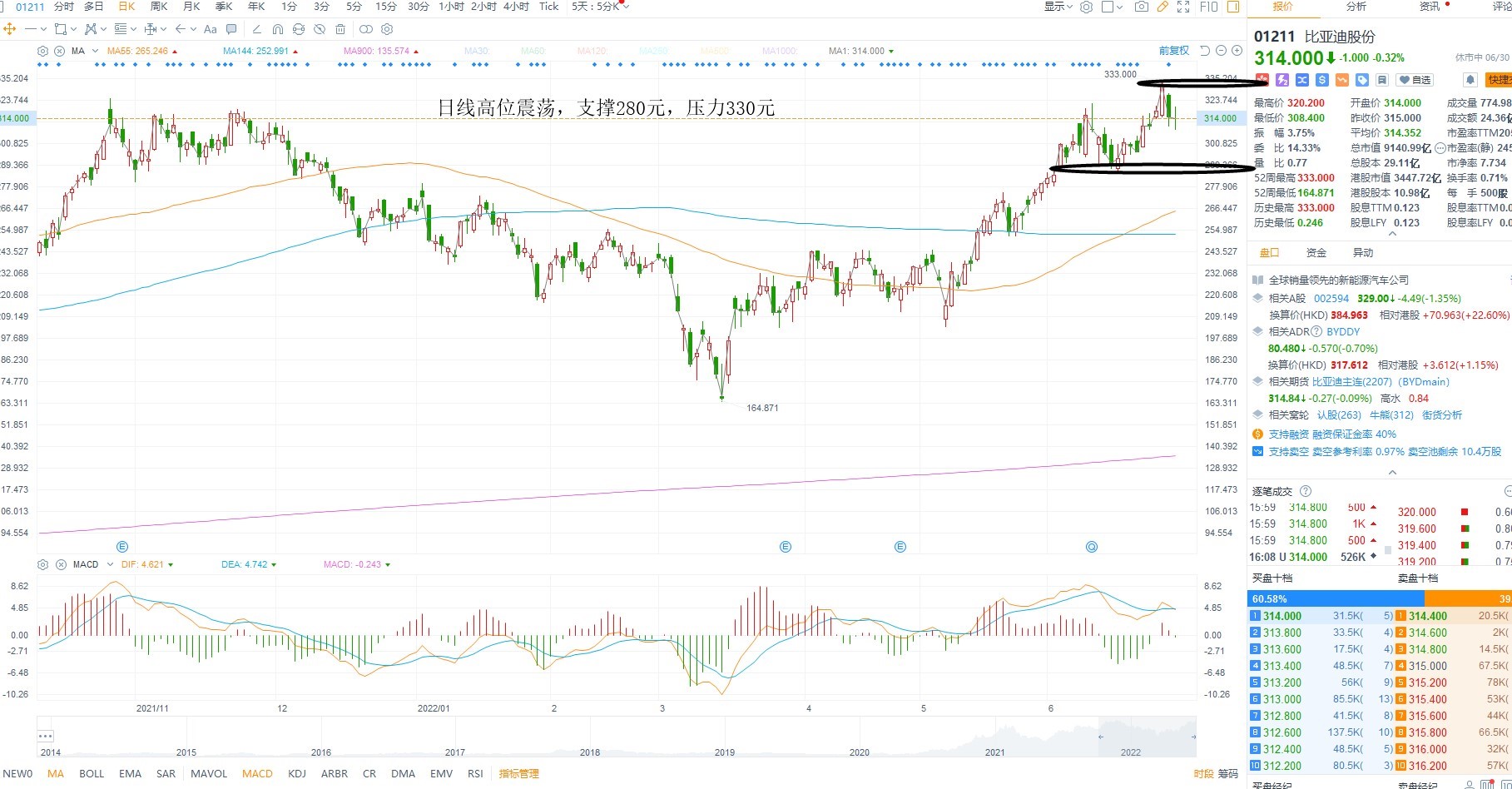Click the 60.58% buy ratio bar
The width and height of the screenshot is (1512, 789).
pyautogui.click(x=1336, y=598)
